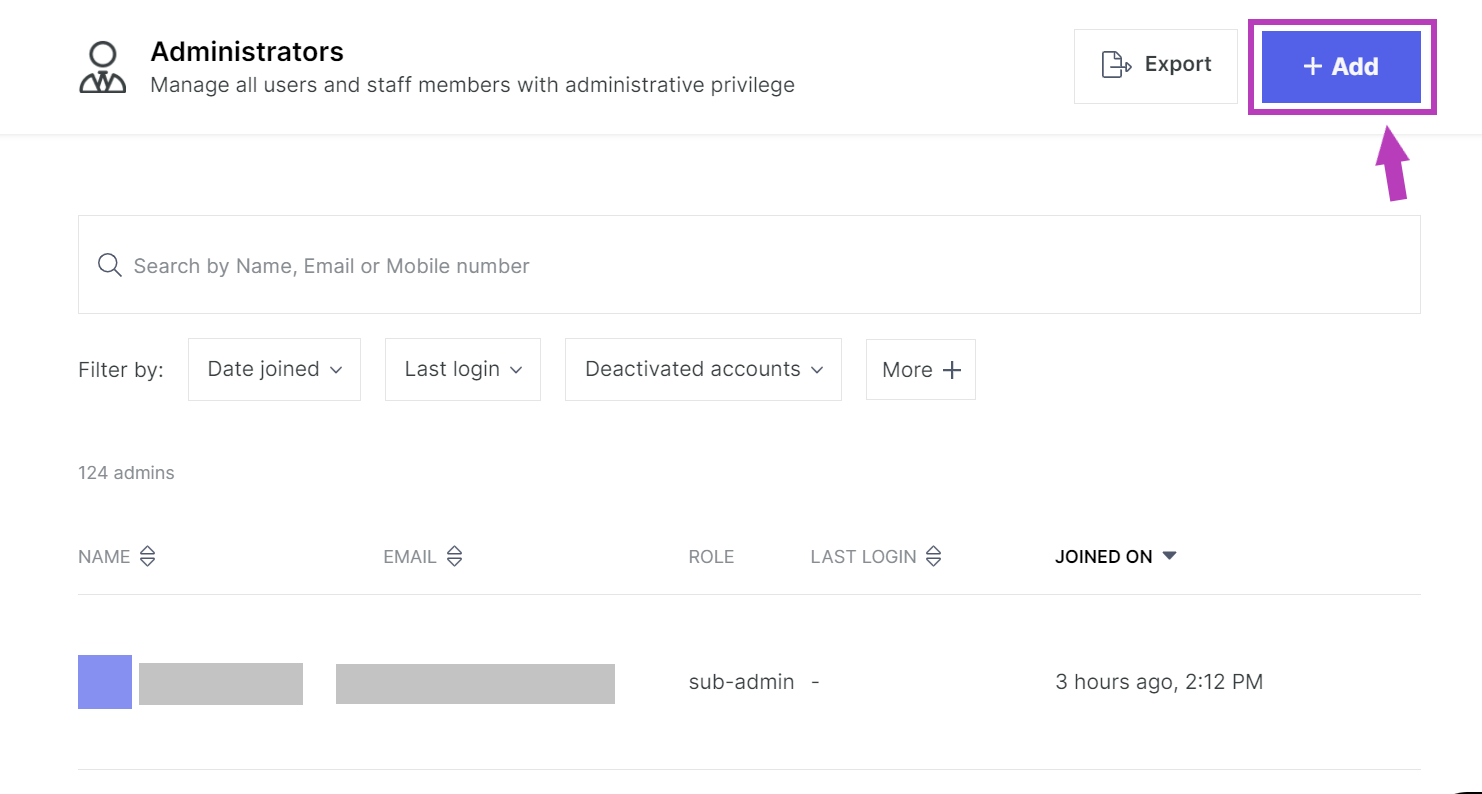
Task: Click the Export document icon
Action: point(1116,65)
